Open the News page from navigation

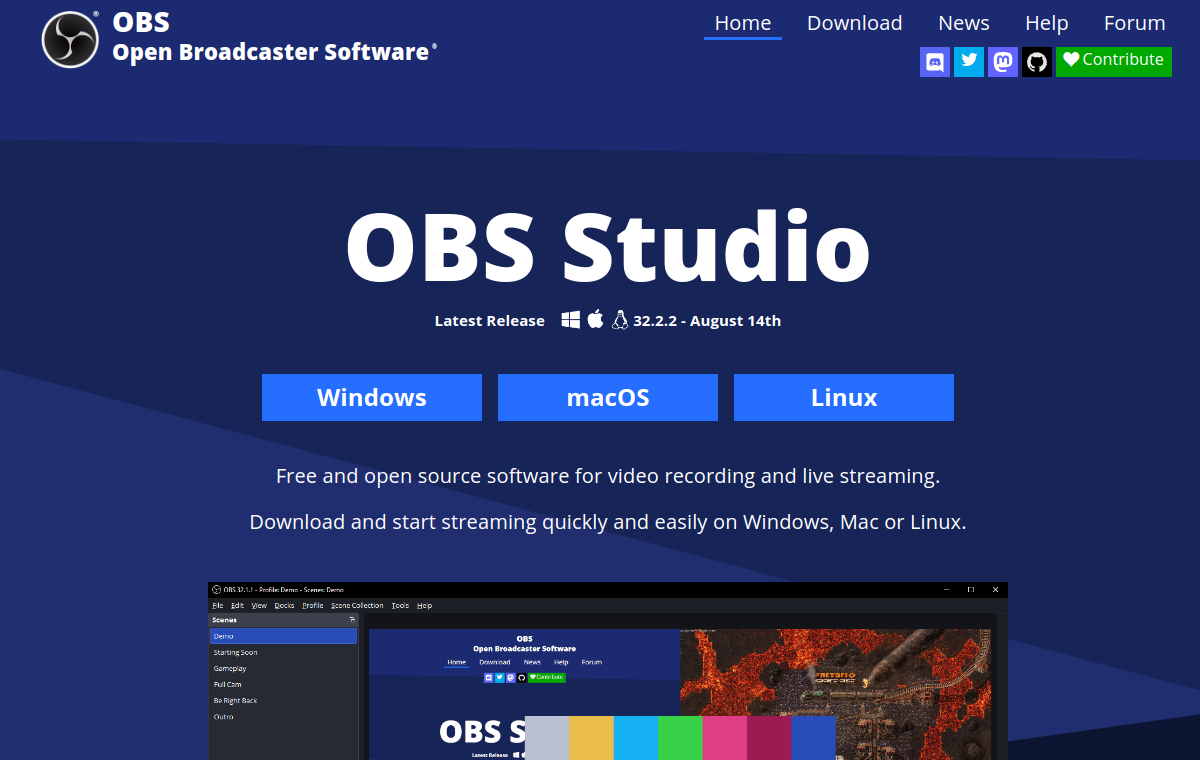coord(964,23)
